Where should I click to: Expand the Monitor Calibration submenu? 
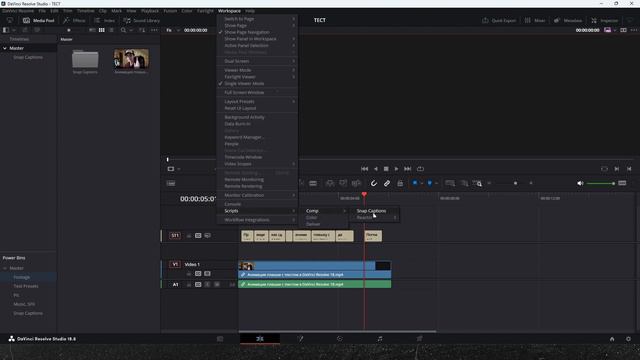click(257, 195)
